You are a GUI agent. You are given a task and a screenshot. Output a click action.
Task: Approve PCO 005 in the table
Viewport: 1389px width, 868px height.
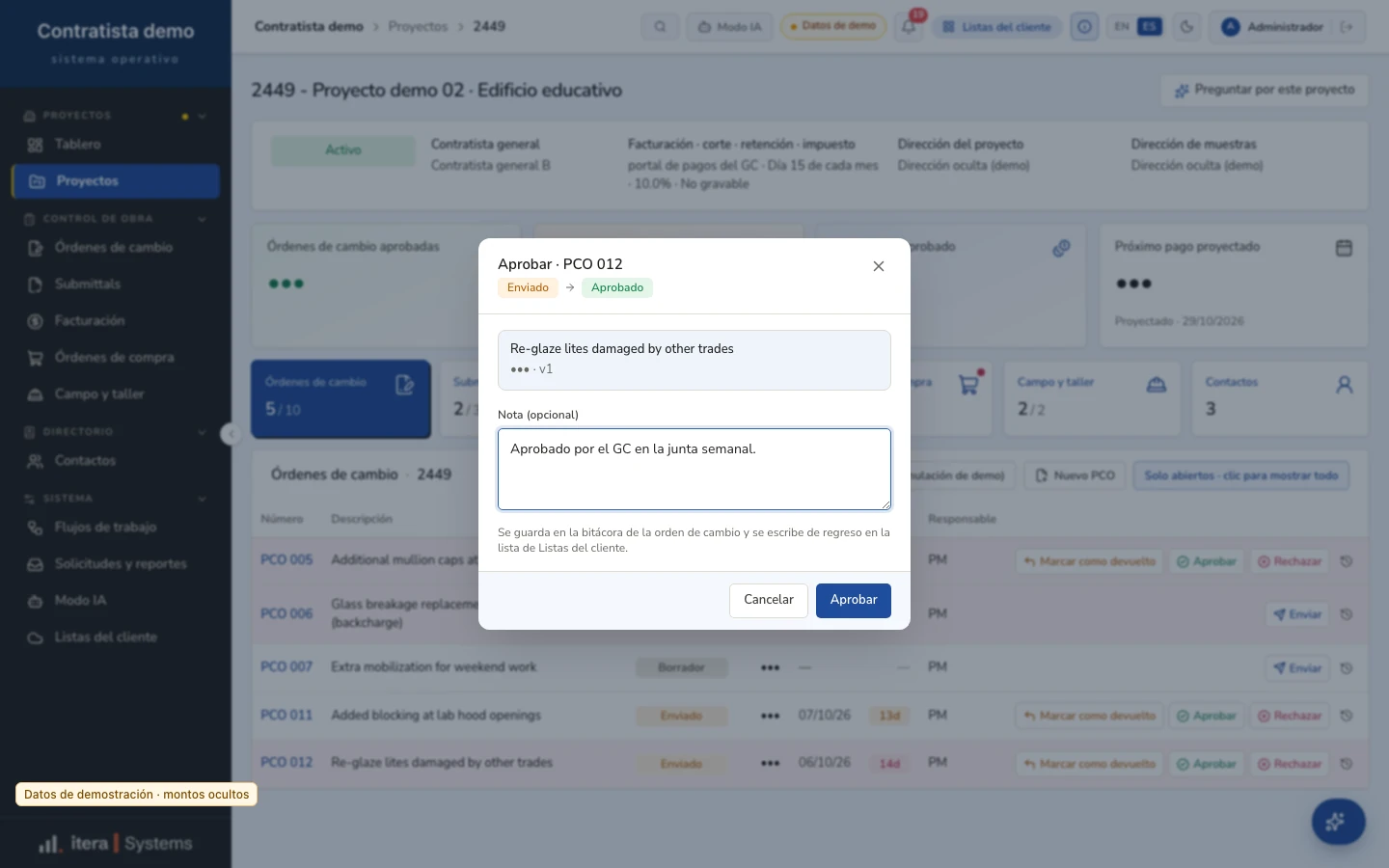coord(1206,561)
